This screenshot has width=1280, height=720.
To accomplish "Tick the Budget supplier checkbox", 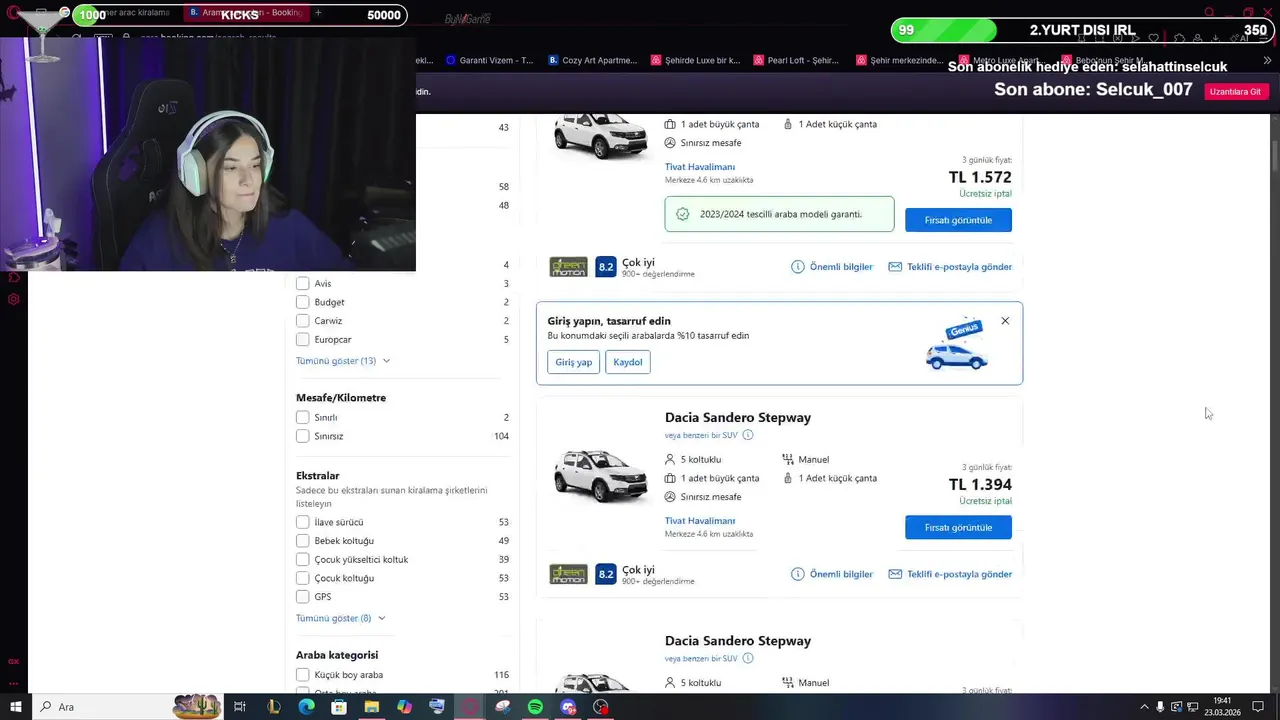I will [x=302, y=302].
